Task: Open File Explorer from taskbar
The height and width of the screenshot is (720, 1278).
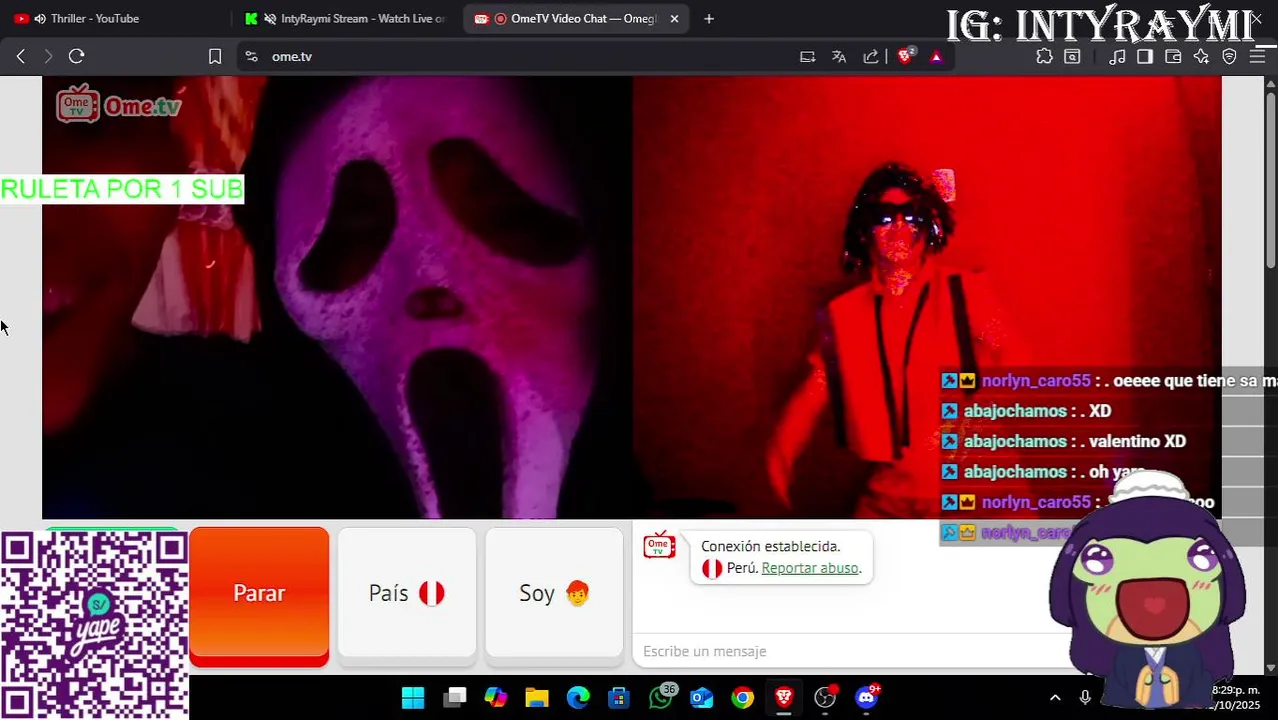Action: coord(537,698)
